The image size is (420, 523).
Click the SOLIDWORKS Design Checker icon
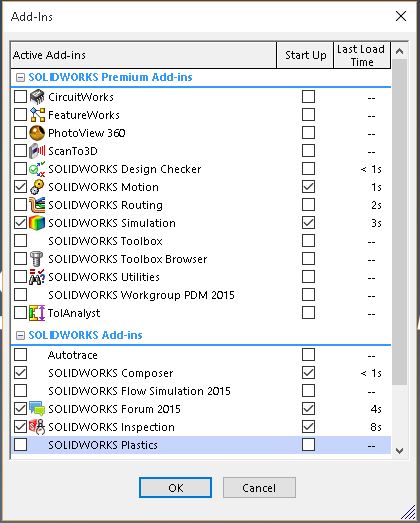point(37,169)
